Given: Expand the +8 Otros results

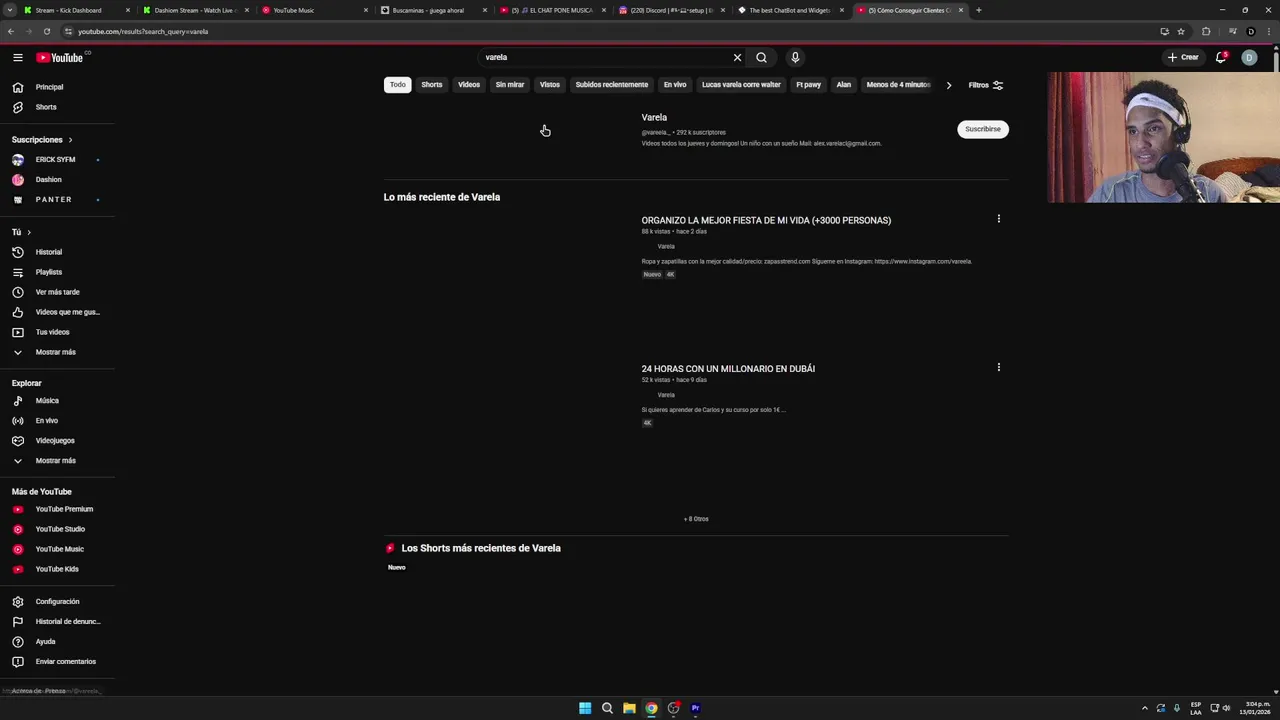Looking at the screenshot, I should (696, 519).
